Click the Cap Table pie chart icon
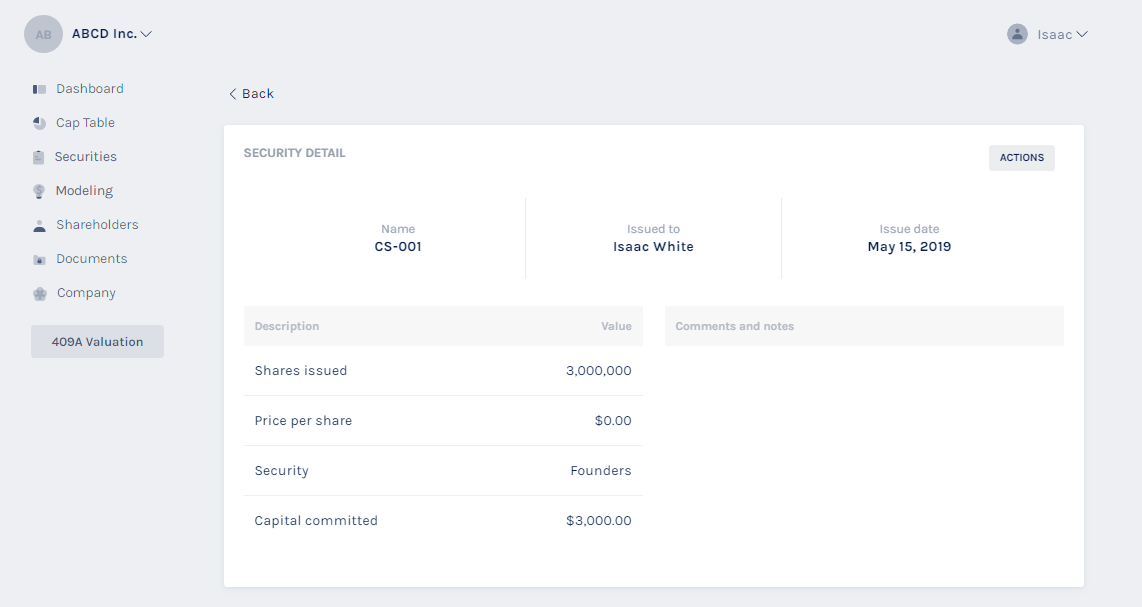Image resolution: width=1142 pixels, height=607 pixels. [x=40, y=123]
